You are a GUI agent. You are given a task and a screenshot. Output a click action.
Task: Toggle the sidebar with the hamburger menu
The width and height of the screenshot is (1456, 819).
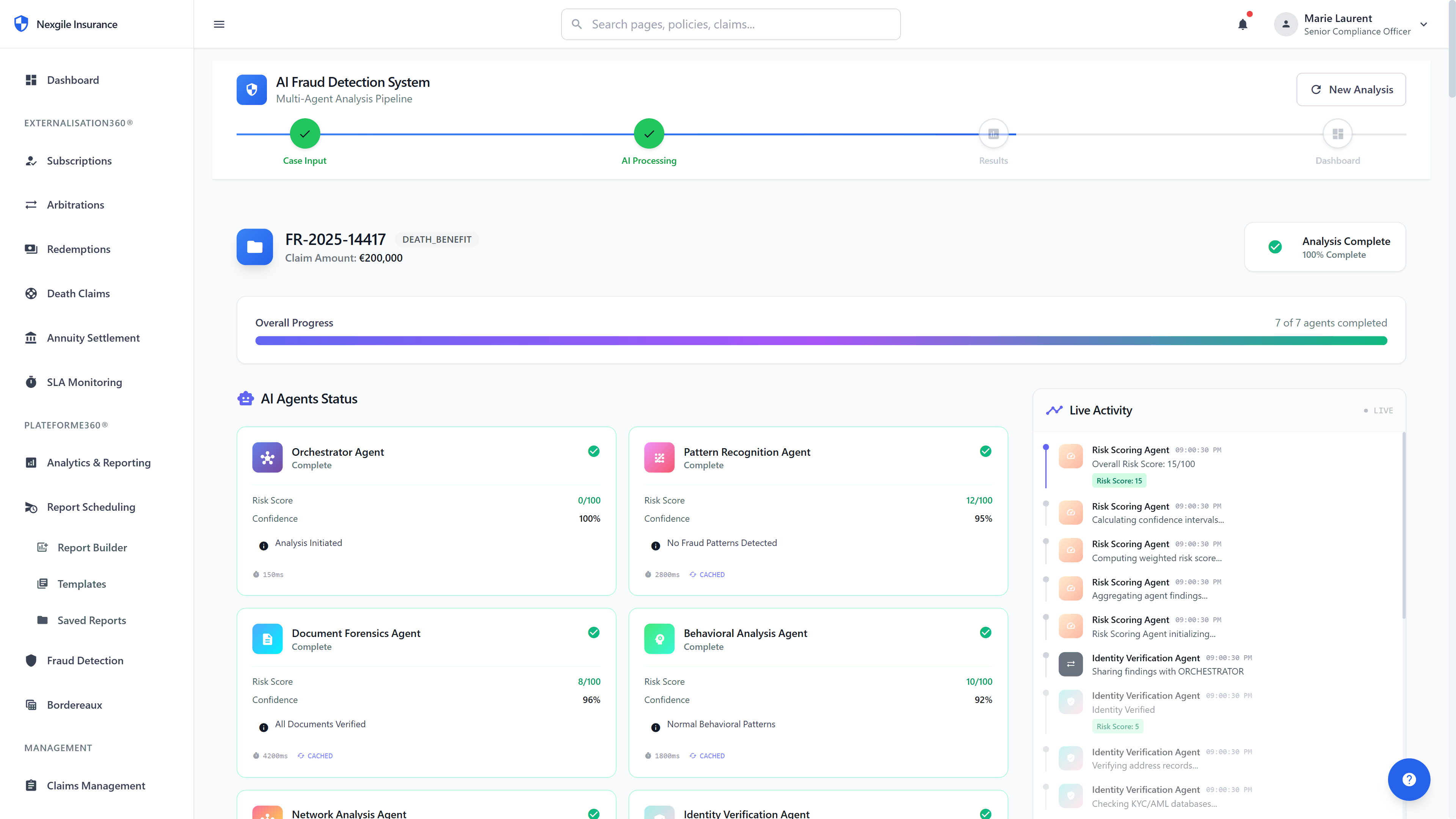[219, 24]
